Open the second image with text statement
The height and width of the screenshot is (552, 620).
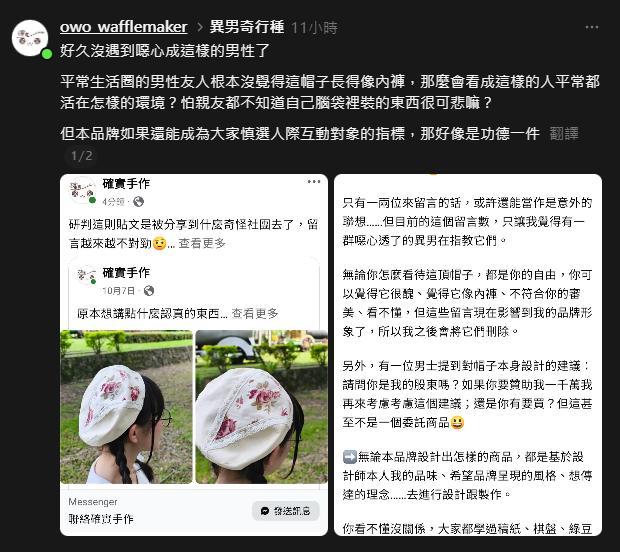click(468, 355)
